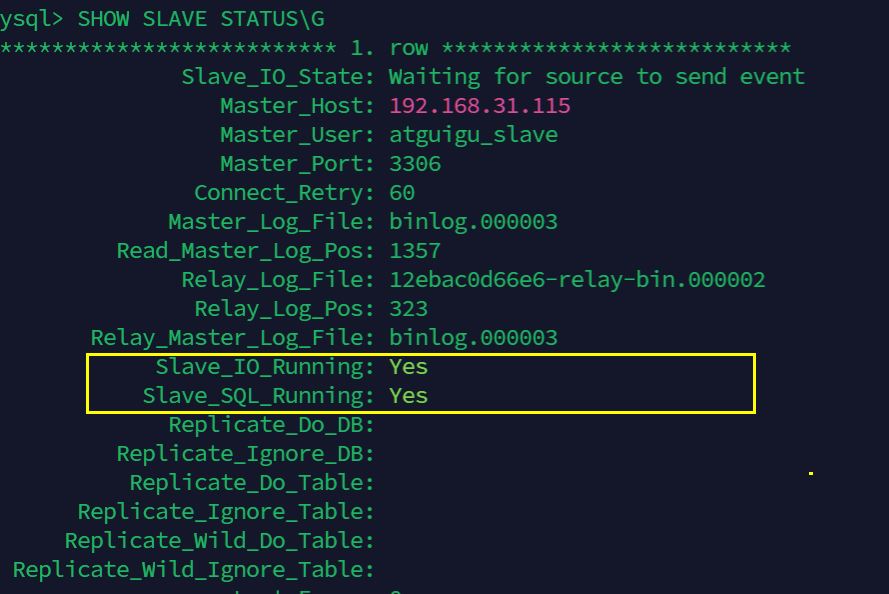This screenshot has height=594, width=889.
Task: Select 12ebac0d66e6-relay-bin.000002 value
Action: pos(577,279)
